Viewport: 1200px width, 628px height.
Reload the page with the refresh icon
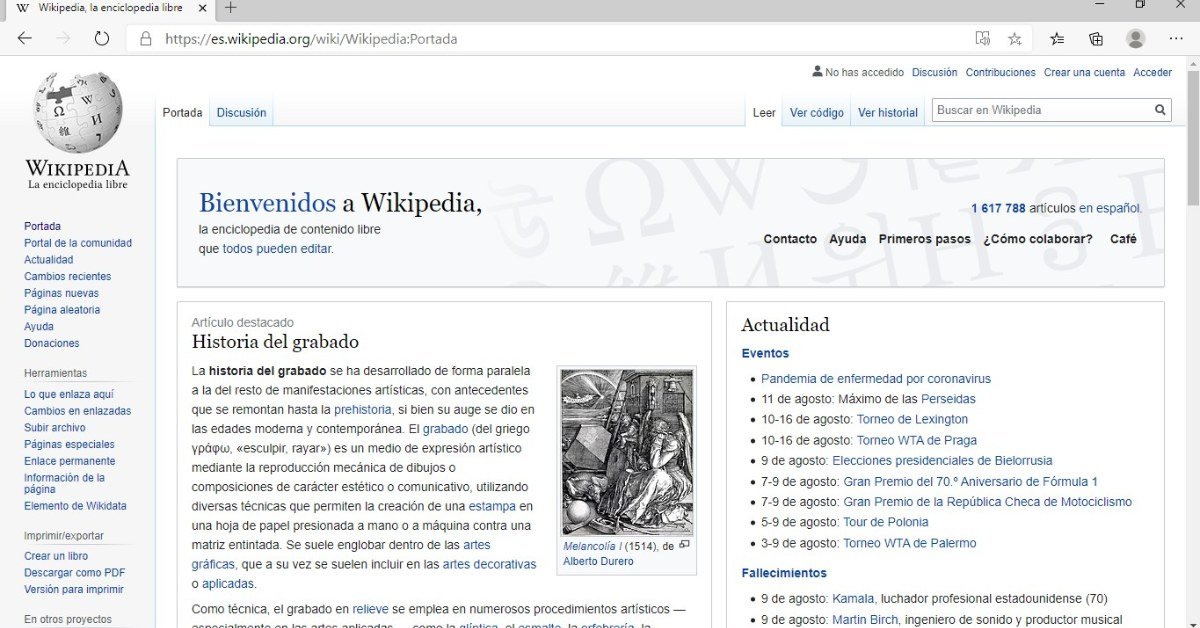(x=101, y=39)
